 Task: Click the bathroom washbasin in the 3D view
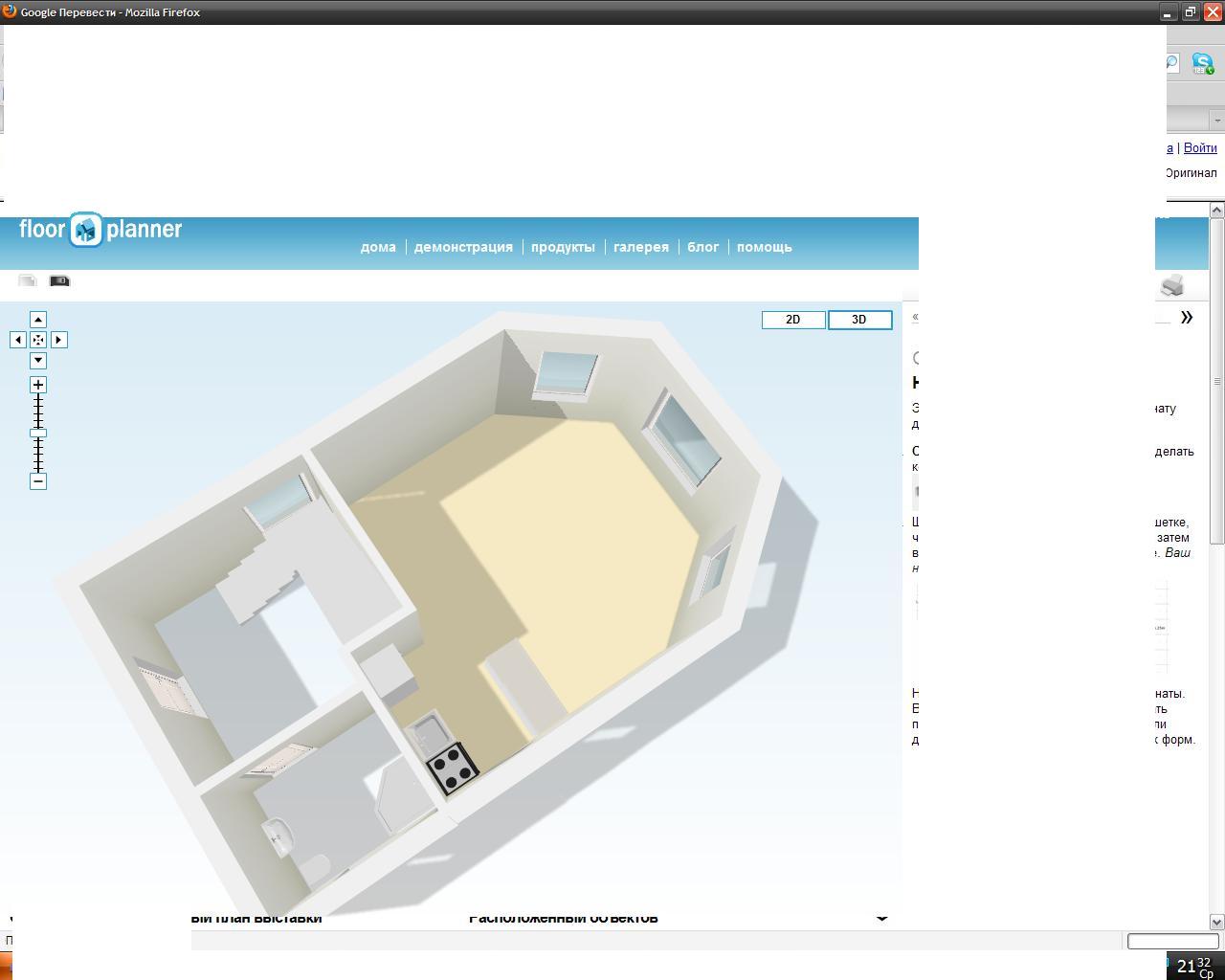[x=278, y=835]
